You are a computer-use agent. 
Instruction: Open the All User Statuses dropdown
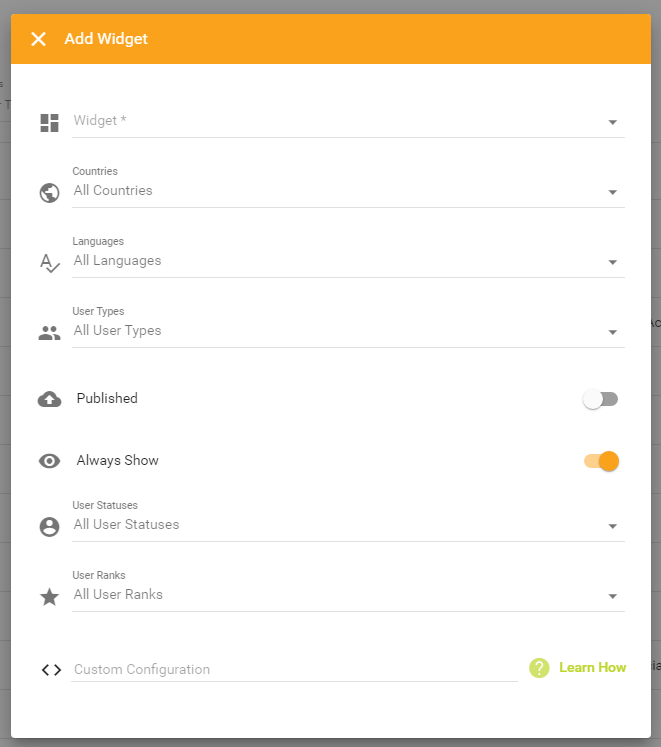[x=348, y=525]
